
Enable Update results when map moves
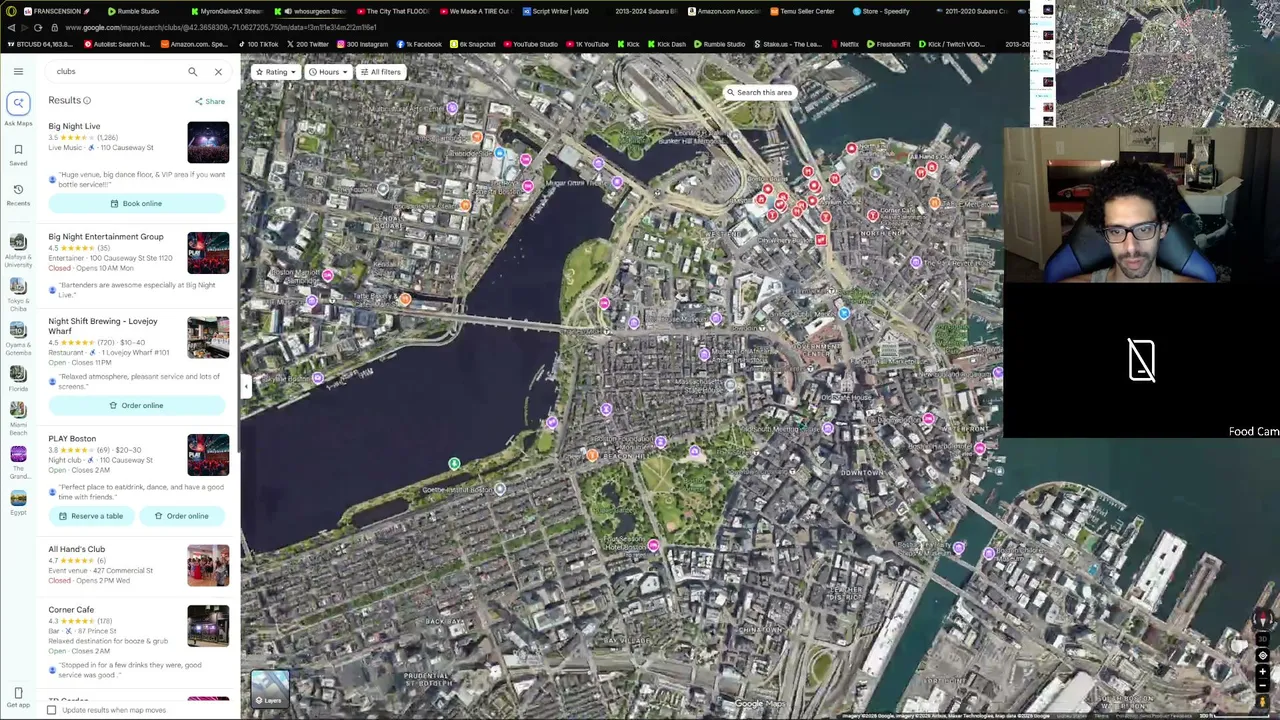coord(52,710)
